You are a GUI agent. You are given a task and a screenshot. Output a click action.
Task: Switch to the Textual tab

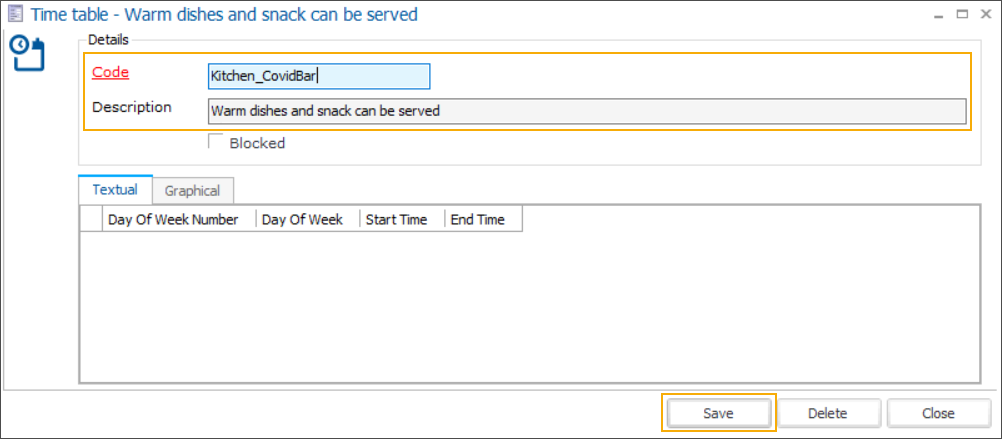(x=115, y=190)
